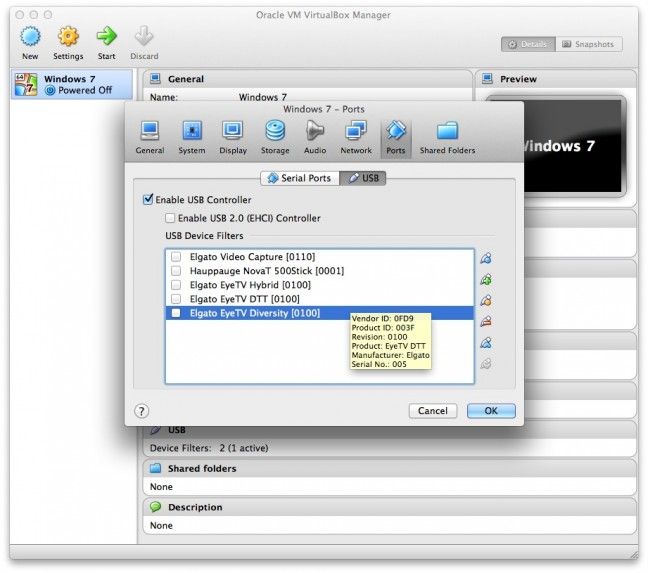
Task: Click the remove USB filter icon
Action: [486, 321]
